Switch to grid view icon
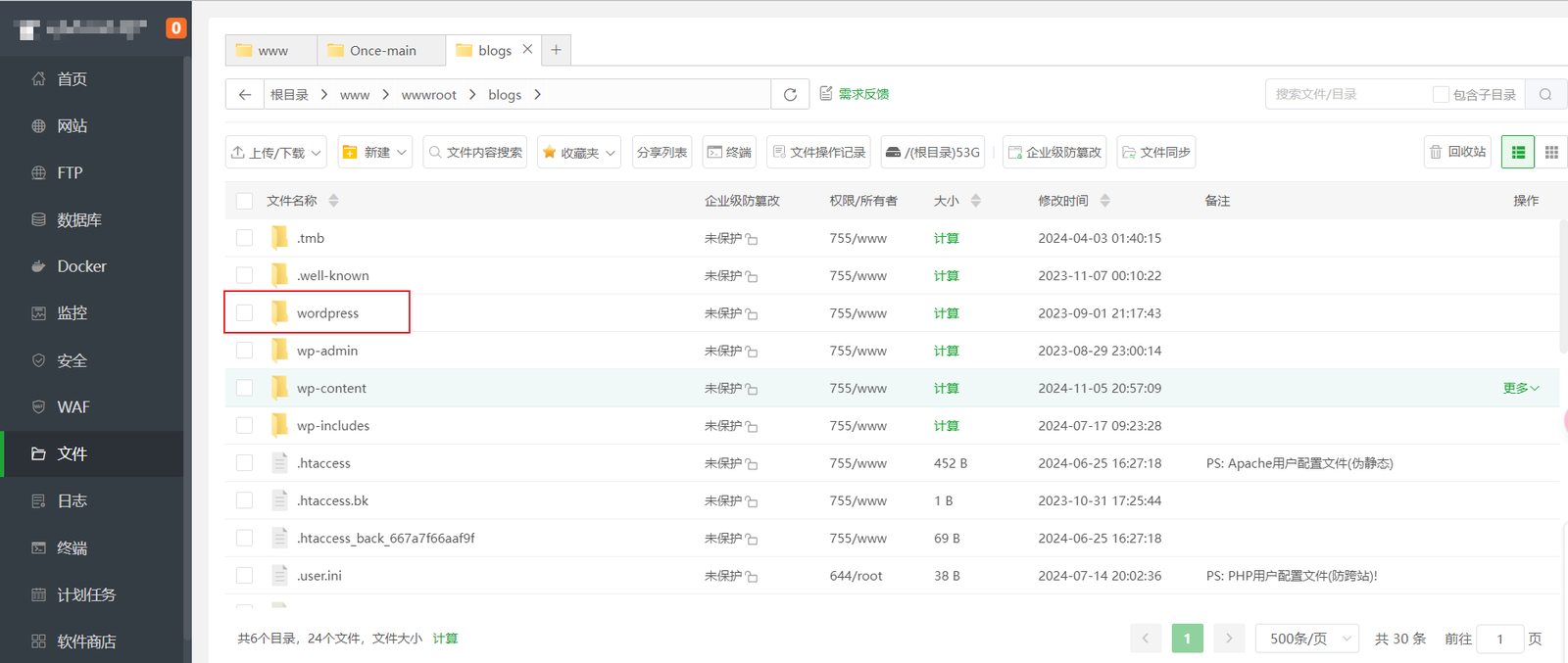This screenshot has width=1568, height=663. tap(1551, 152)
